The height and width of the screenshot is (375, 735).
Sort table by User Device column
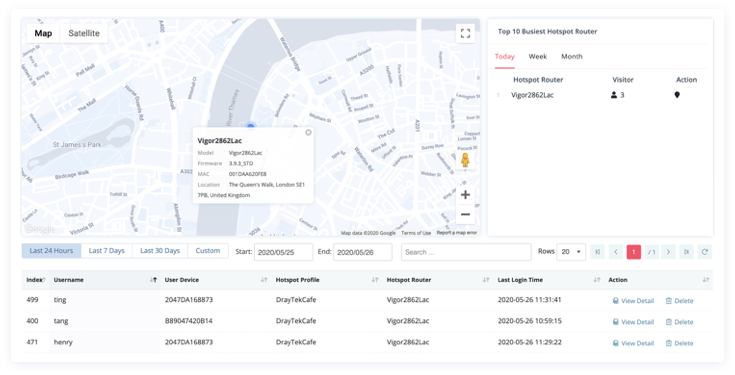(x=264, y=280)
